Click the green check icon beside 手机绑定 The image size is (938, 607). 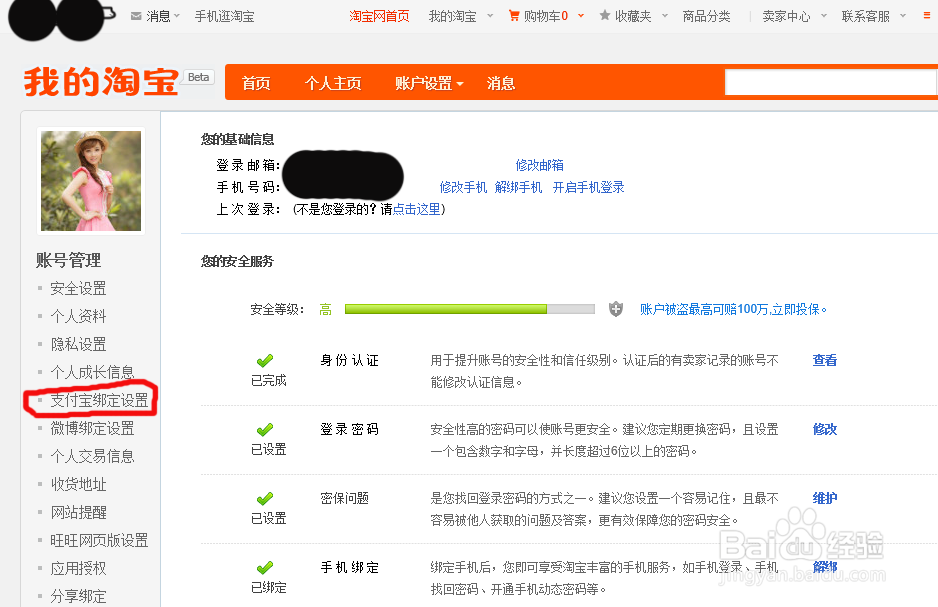coord(265,566)
